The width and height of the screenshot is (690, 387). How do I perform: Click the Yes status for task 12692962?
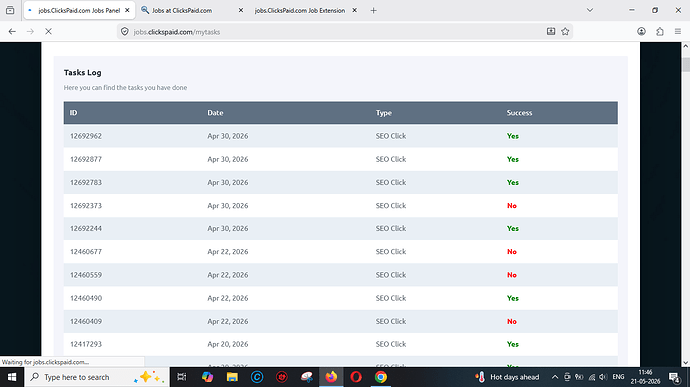(x=513, y=136)
